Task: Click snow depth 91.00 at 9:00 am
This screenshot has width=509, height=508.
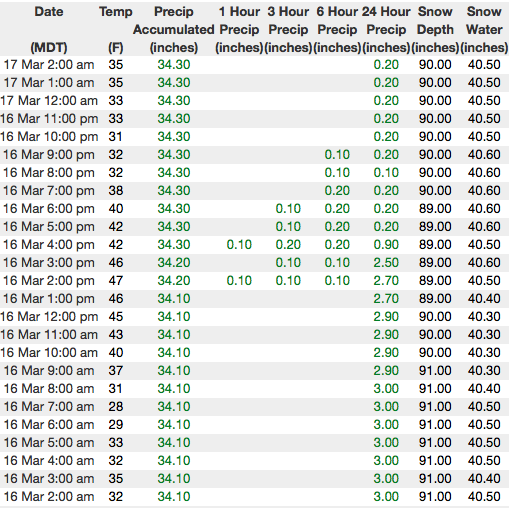Action: click(435, 371)
